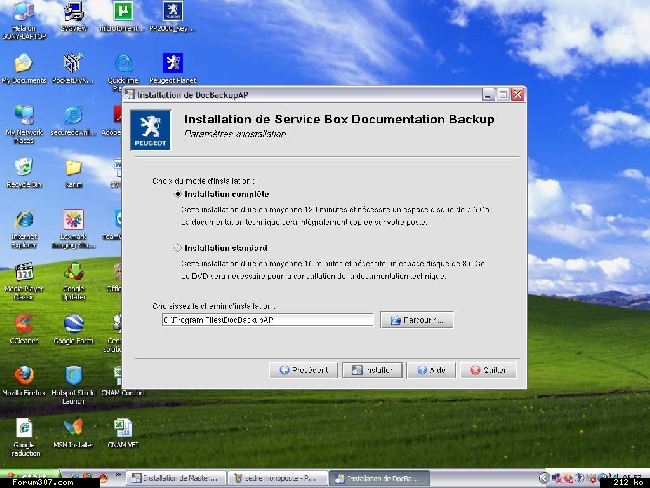Viewport: 650px width, 488px height.
Task: Open the Aide help button
Action: [x=431, y=370]
